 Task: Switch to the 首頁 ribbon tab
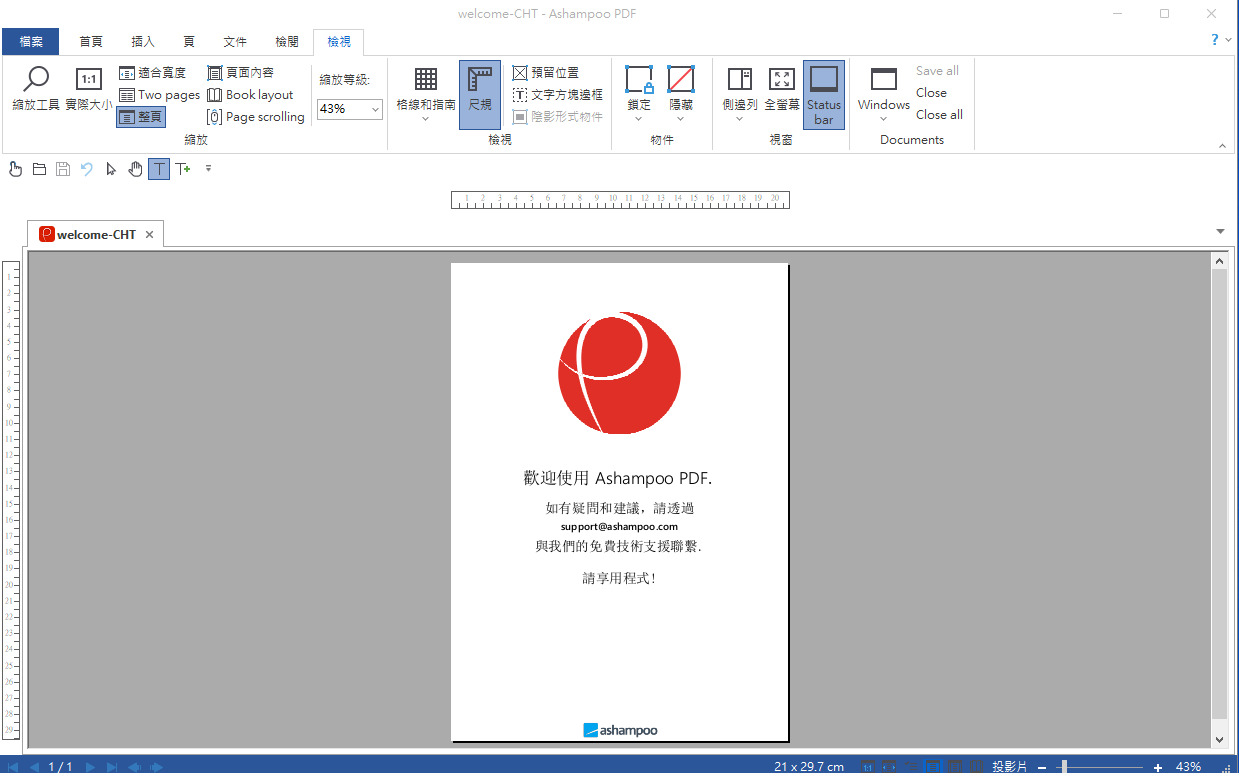pos(91,41)
